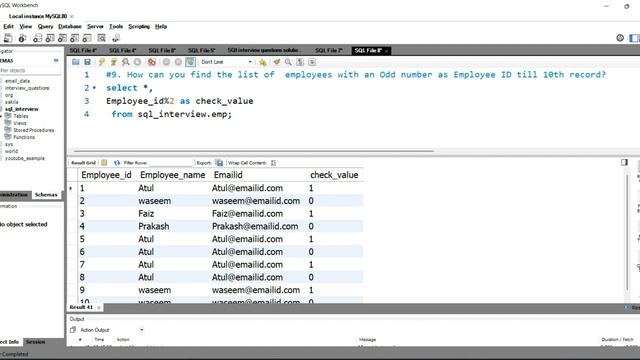This screenshot has height=360, width=640.
Task: Select the Views node in the schema tree
Action: (x=20, y=123)
